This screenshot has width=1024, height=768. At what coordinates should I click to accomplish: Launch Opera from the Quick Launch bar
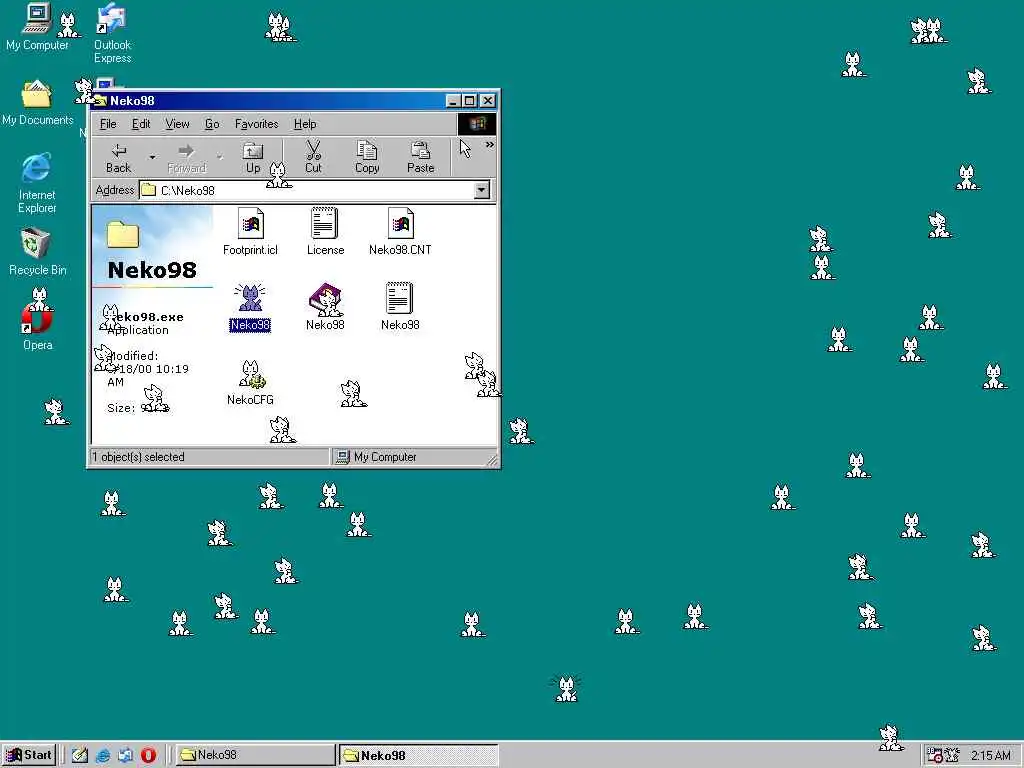coord(148,755)
